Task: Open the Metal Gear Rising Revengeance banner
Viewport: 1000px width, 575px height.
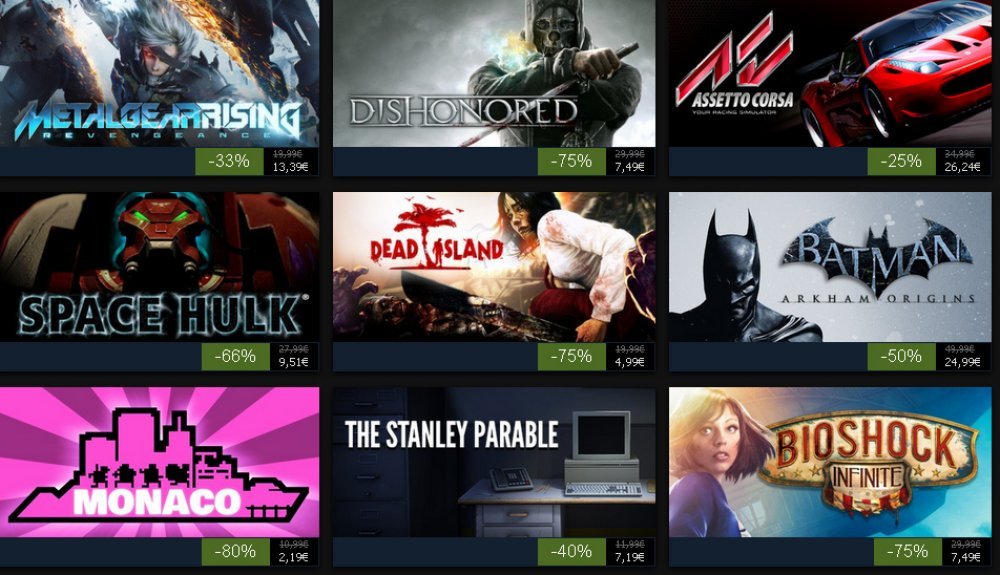Action: click(159, 73)
